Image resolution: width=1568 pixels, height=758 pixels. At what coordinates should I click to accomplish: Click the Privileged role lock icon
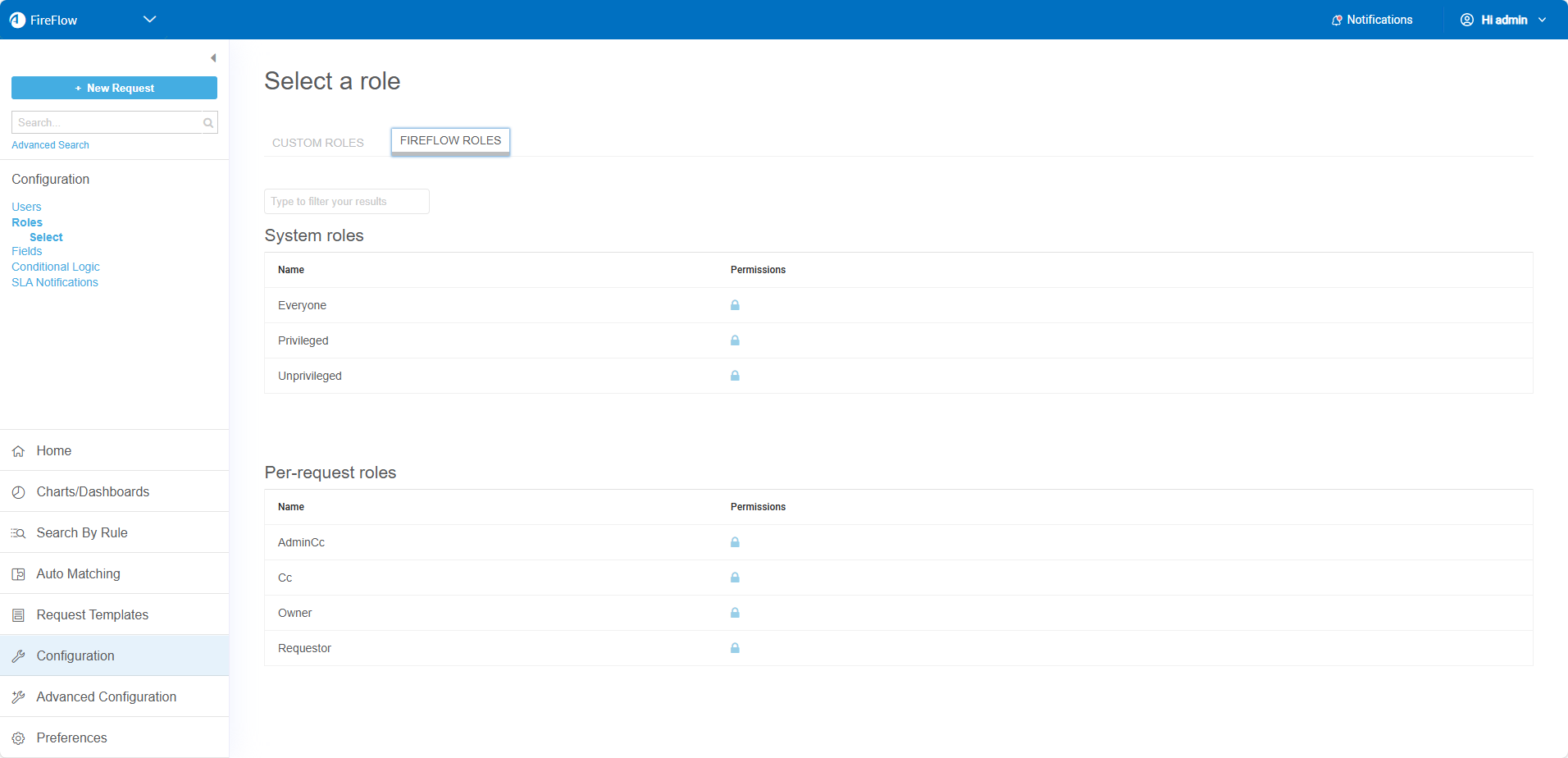click(735, 340)
